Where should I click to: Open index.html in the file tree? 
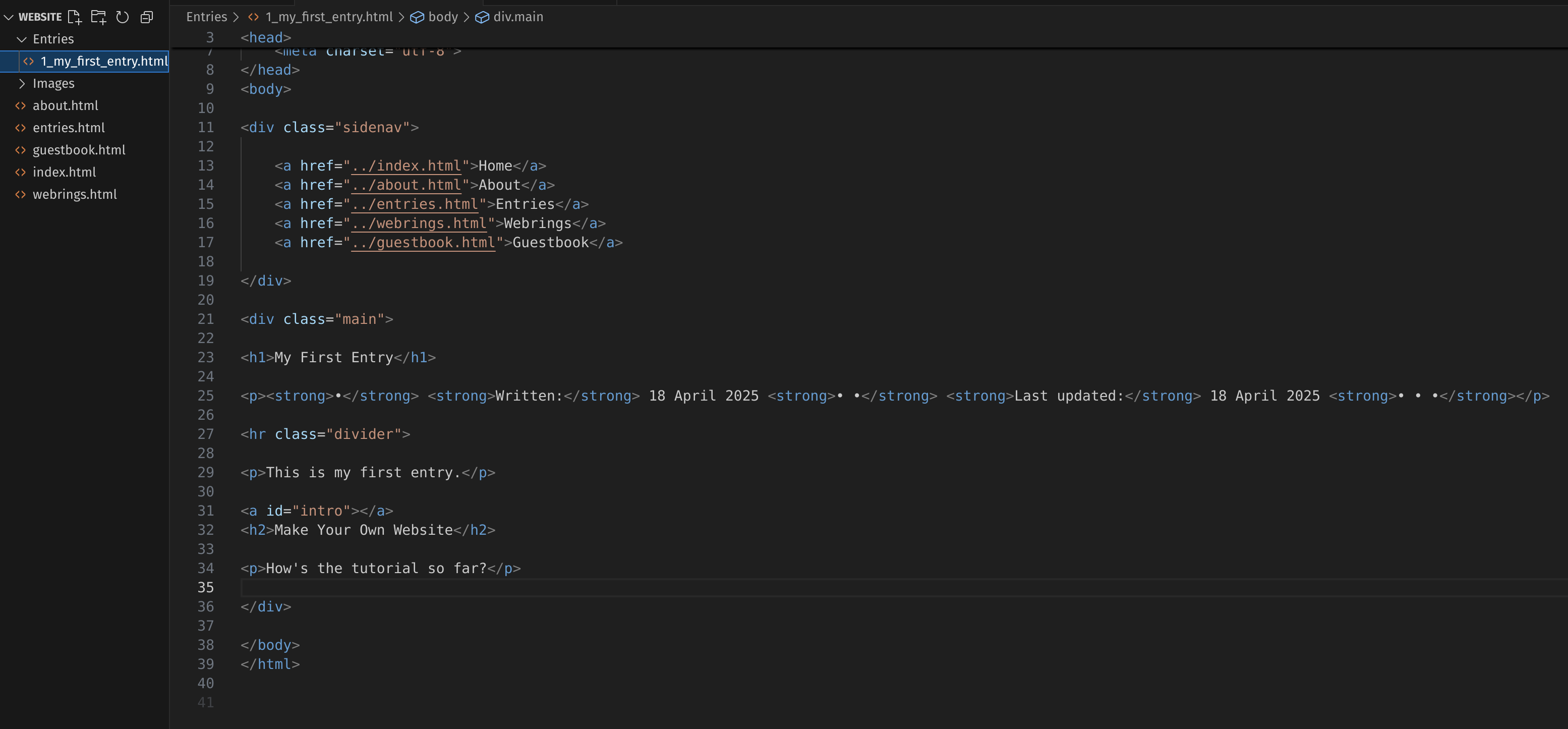[x=65, y=173]
